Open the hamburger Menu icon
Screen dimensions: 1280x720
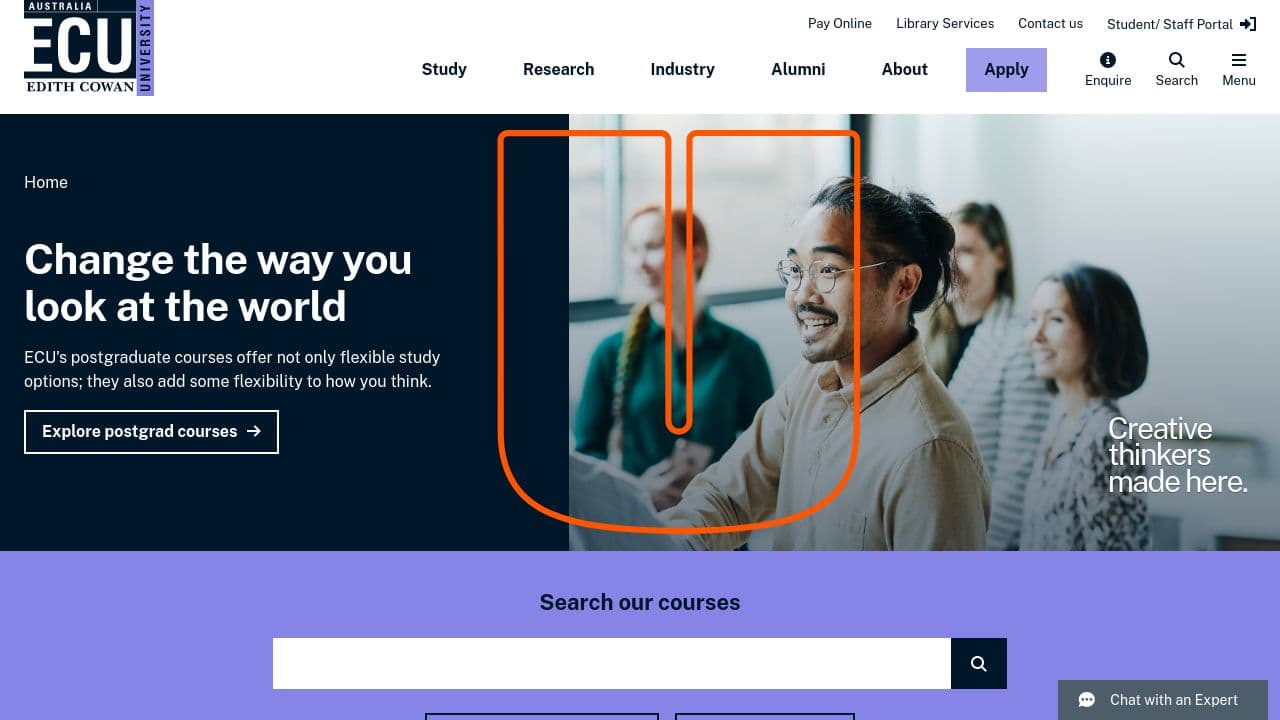pyautogui.click(x=1239, y=60)
